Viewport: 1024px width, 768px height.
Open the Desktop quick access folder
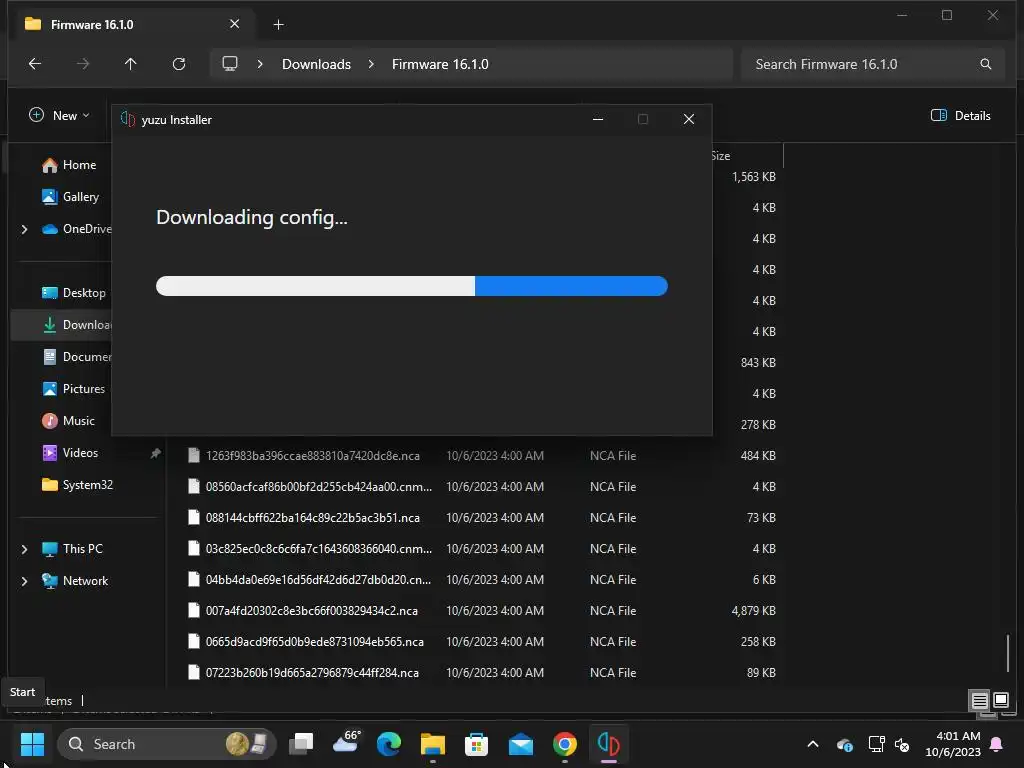pos(74,293)
